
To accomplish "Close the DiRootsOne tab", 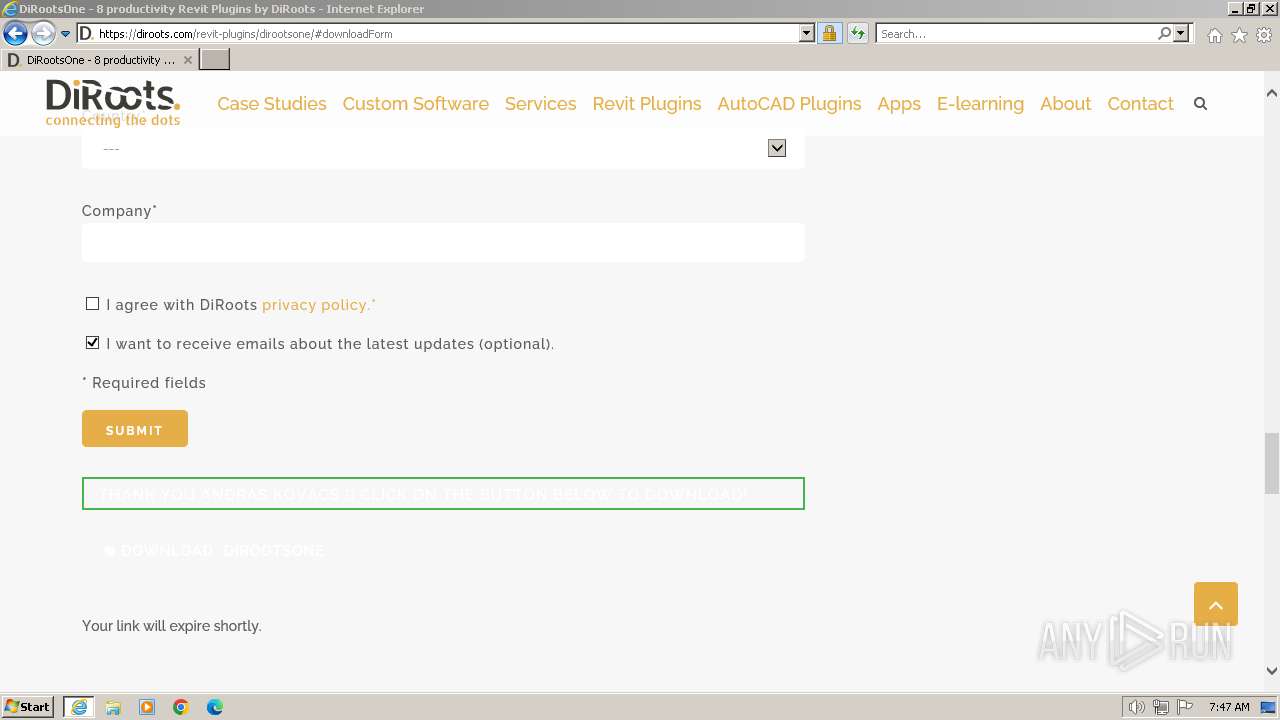I will [188, 60].
